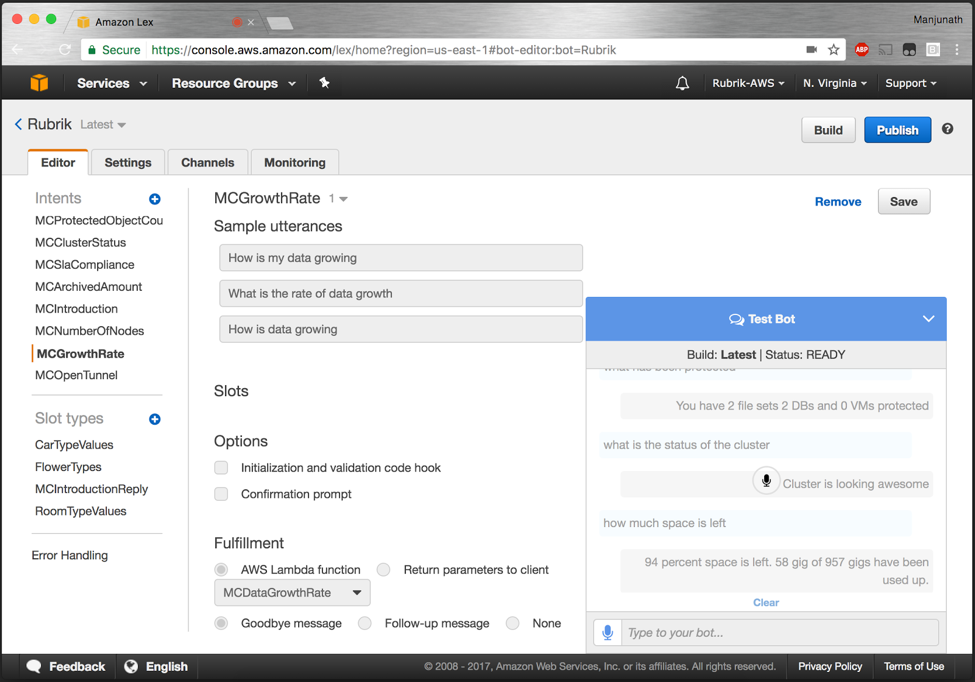Go back using the chevron beside Rubrik
Viewport: 975px width, 682px height.
pos(19,124)
